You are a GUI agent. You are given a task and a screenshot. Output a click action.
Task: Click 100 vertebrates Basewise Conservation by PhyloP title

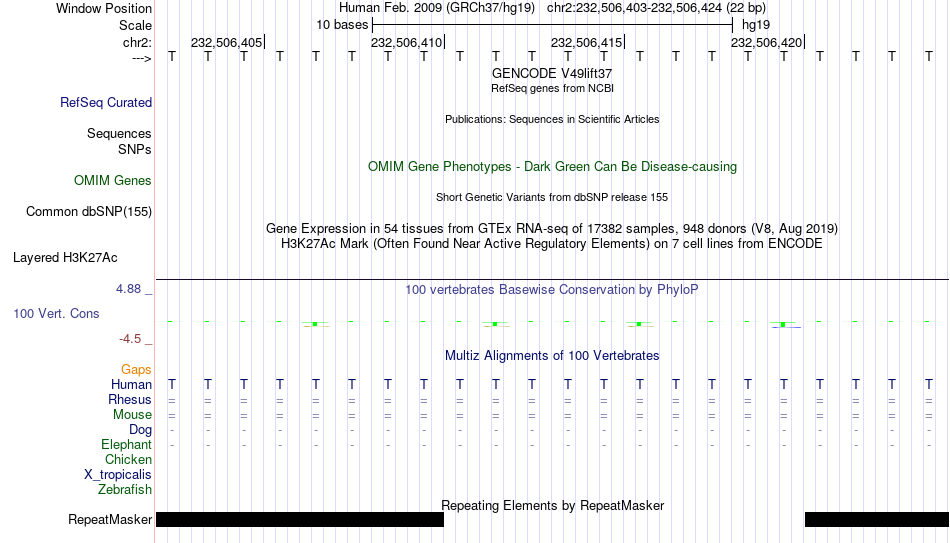[552, 290]
